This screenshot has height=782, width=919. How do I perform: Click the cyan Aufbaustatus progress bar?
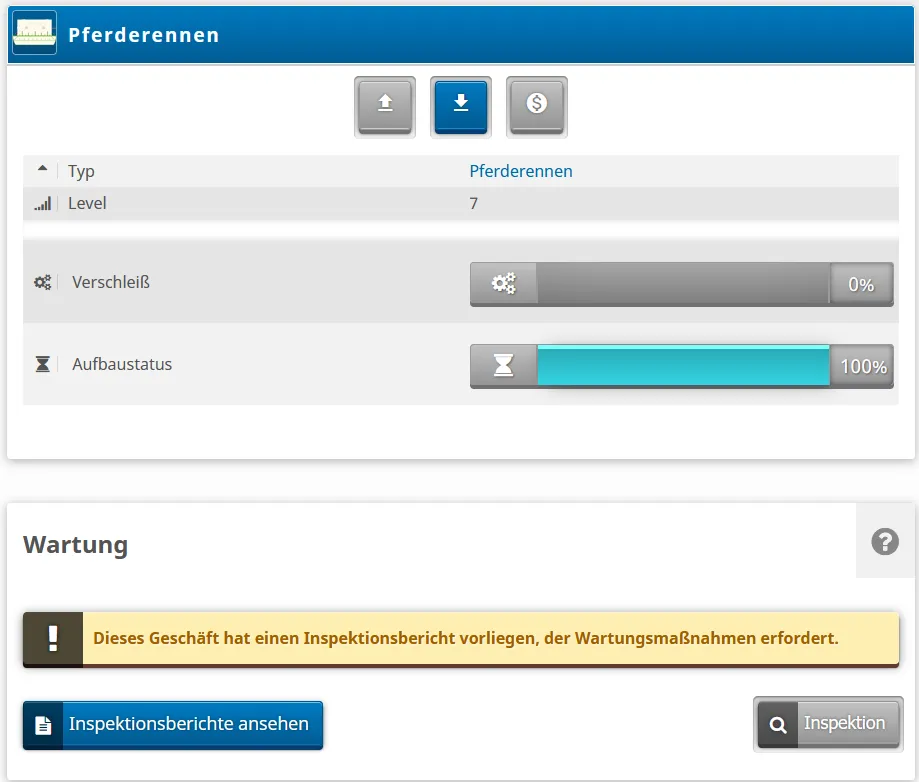(x=683, y=366)
